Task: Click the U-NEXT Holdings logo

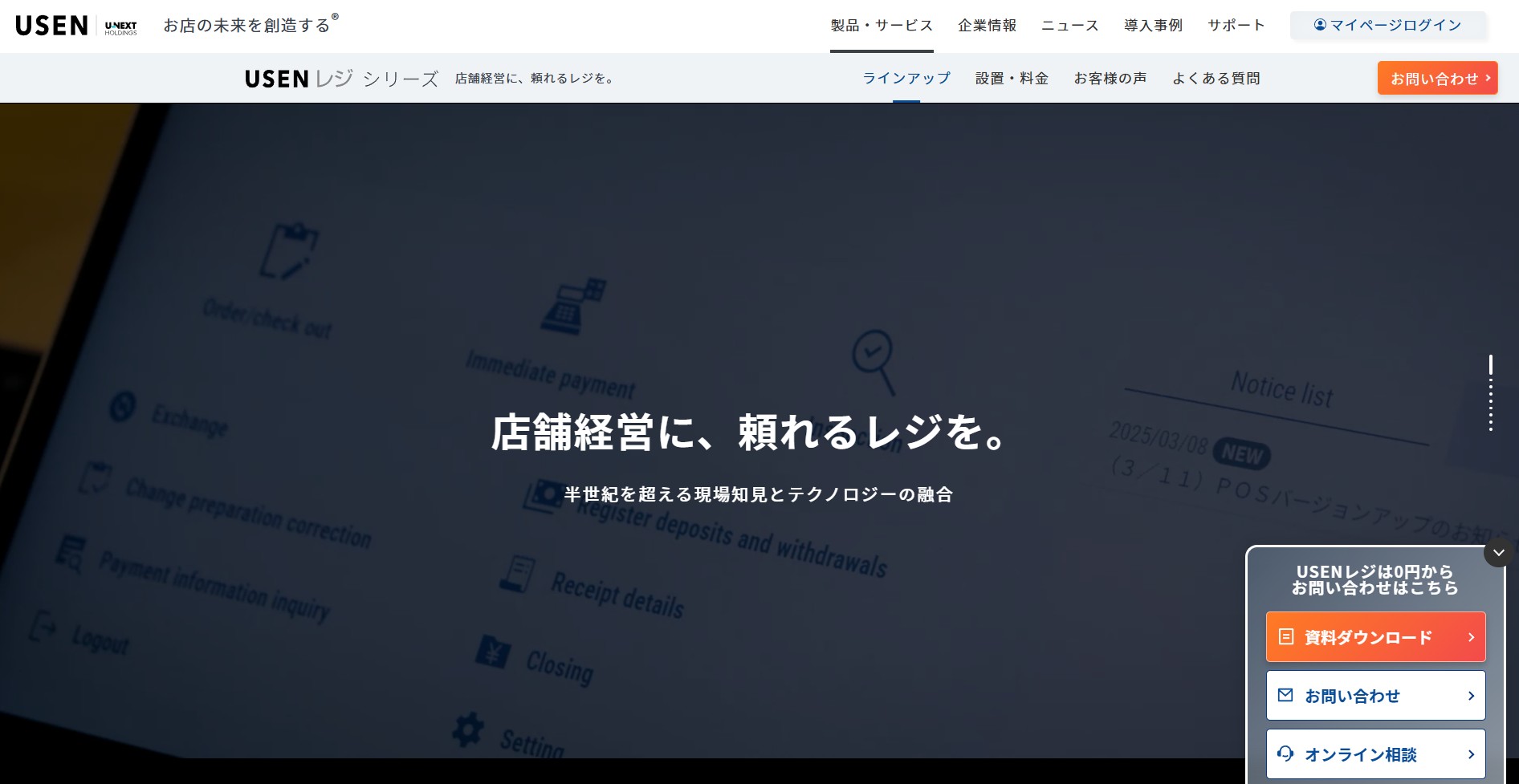Action: click(x=120, y=27)
